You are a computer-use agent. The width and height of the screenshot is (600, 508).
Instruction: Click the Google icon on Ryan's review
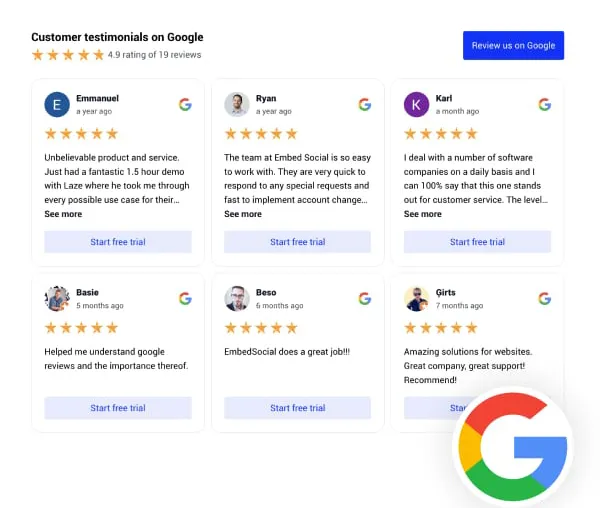pos(365,104)
